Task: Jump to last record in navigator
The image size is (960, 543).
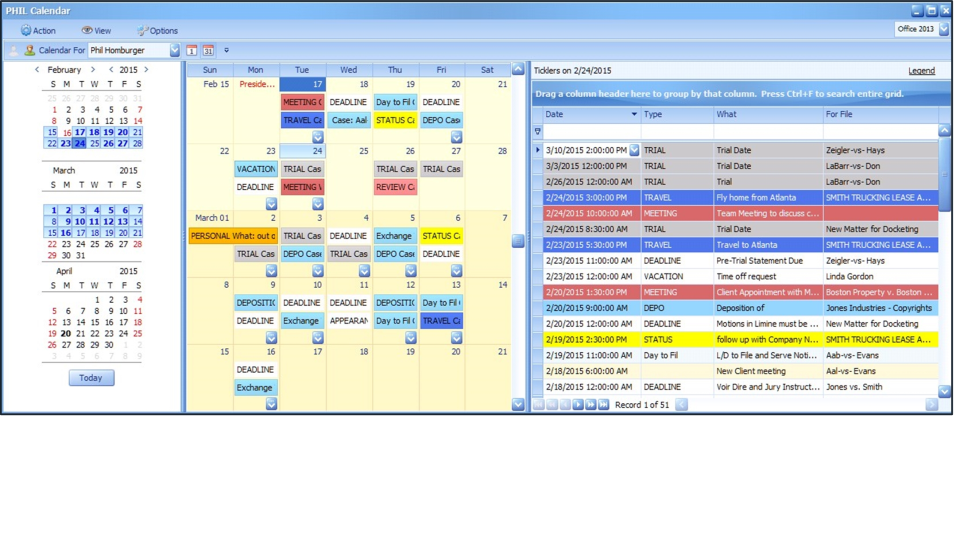Action: [x=603, y=405]
